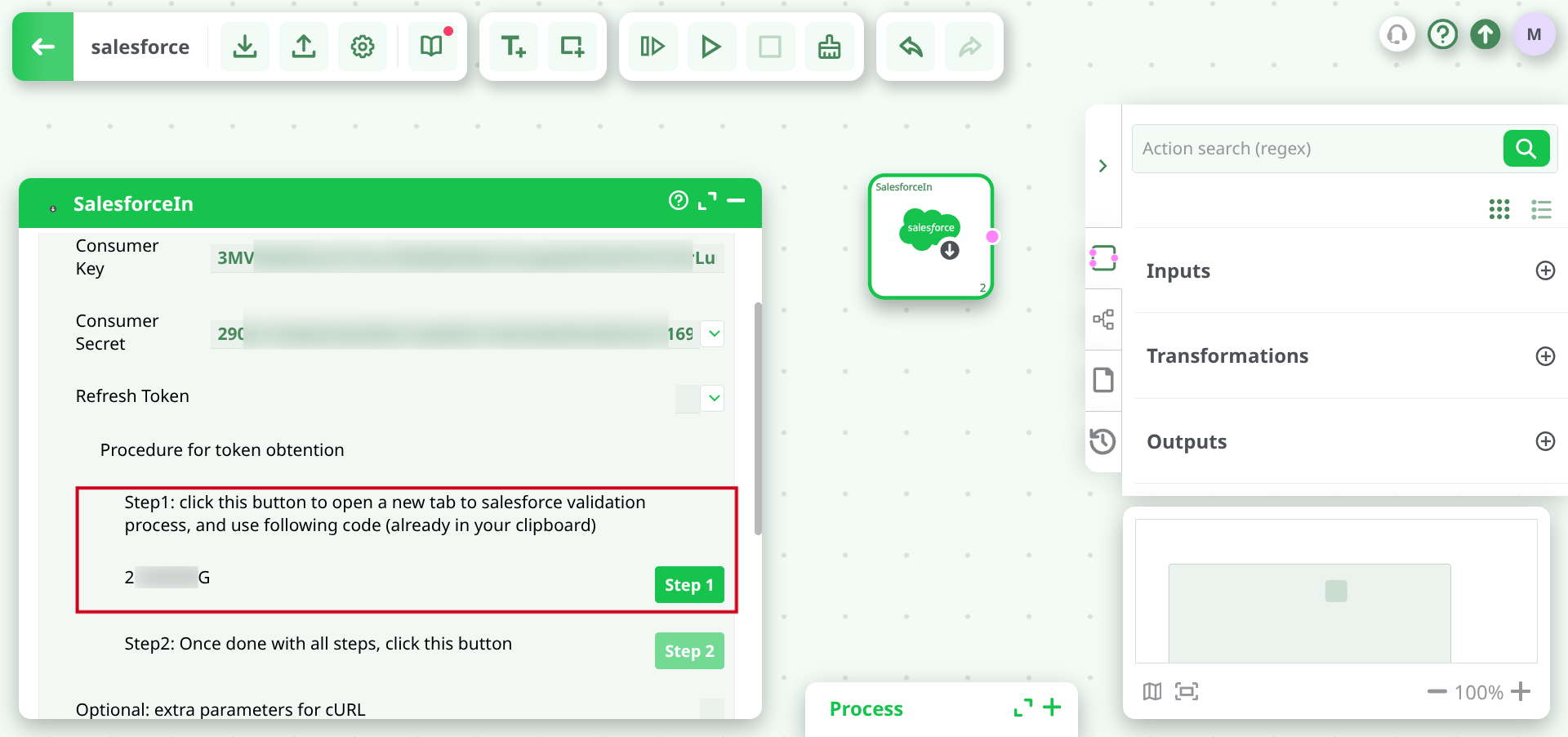Click the clean broom icon
Viewport: 1568px width, 737px height.
click(829, 47)
